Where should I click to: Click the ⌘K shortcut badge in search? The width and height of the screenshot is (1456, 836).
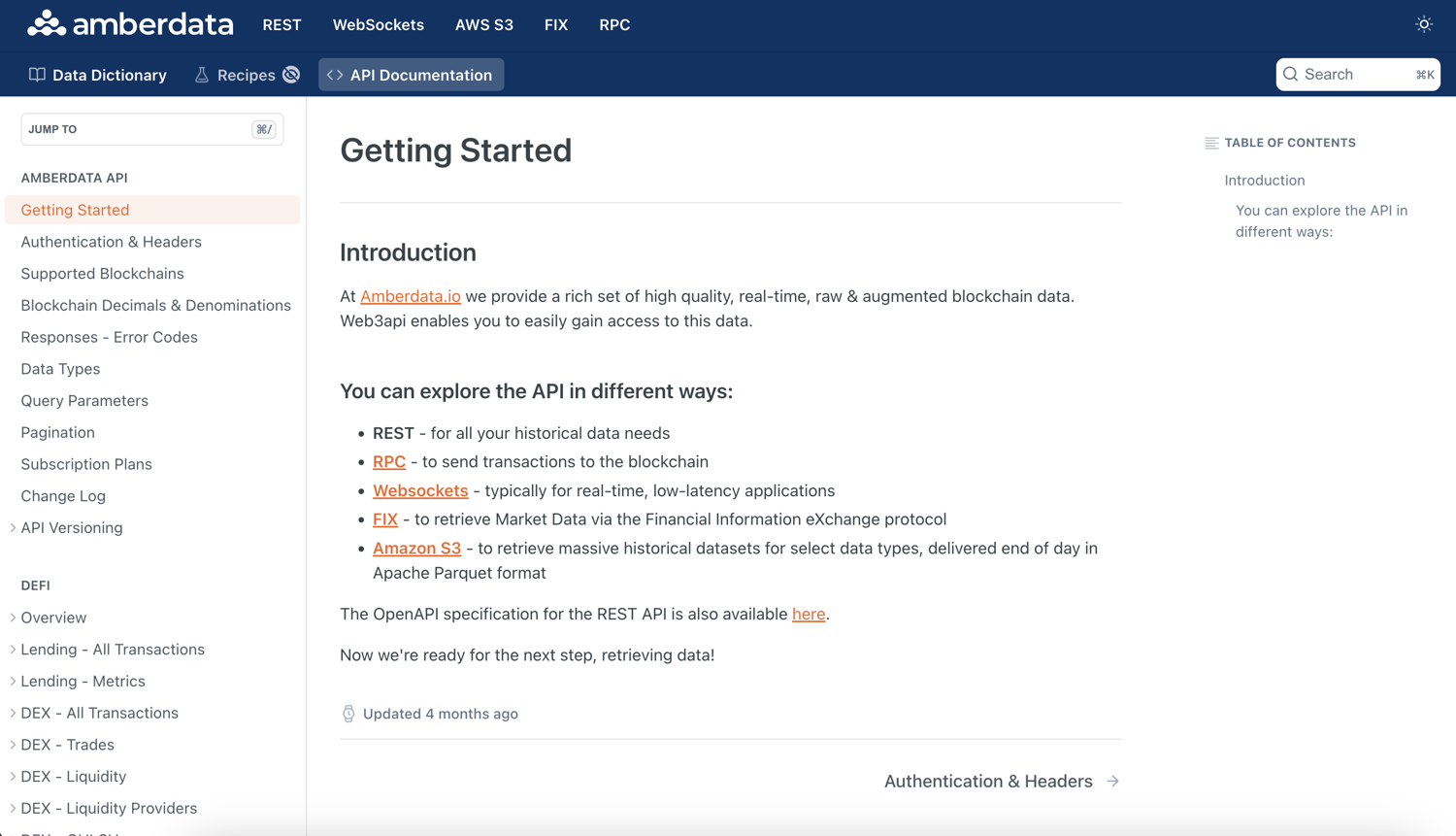point(1425,74)
